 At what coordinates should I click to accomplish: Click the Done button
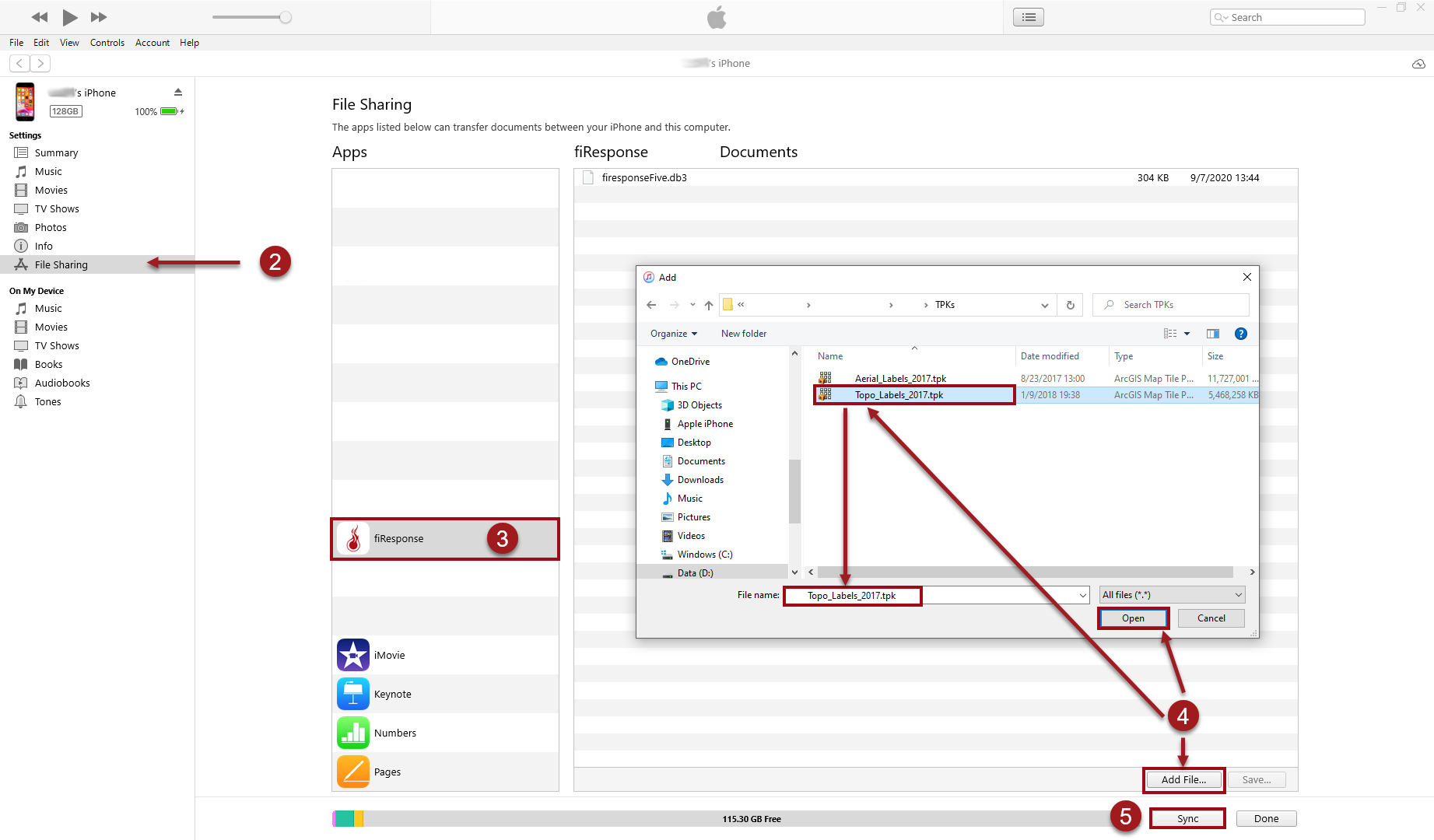point(1266,818)
